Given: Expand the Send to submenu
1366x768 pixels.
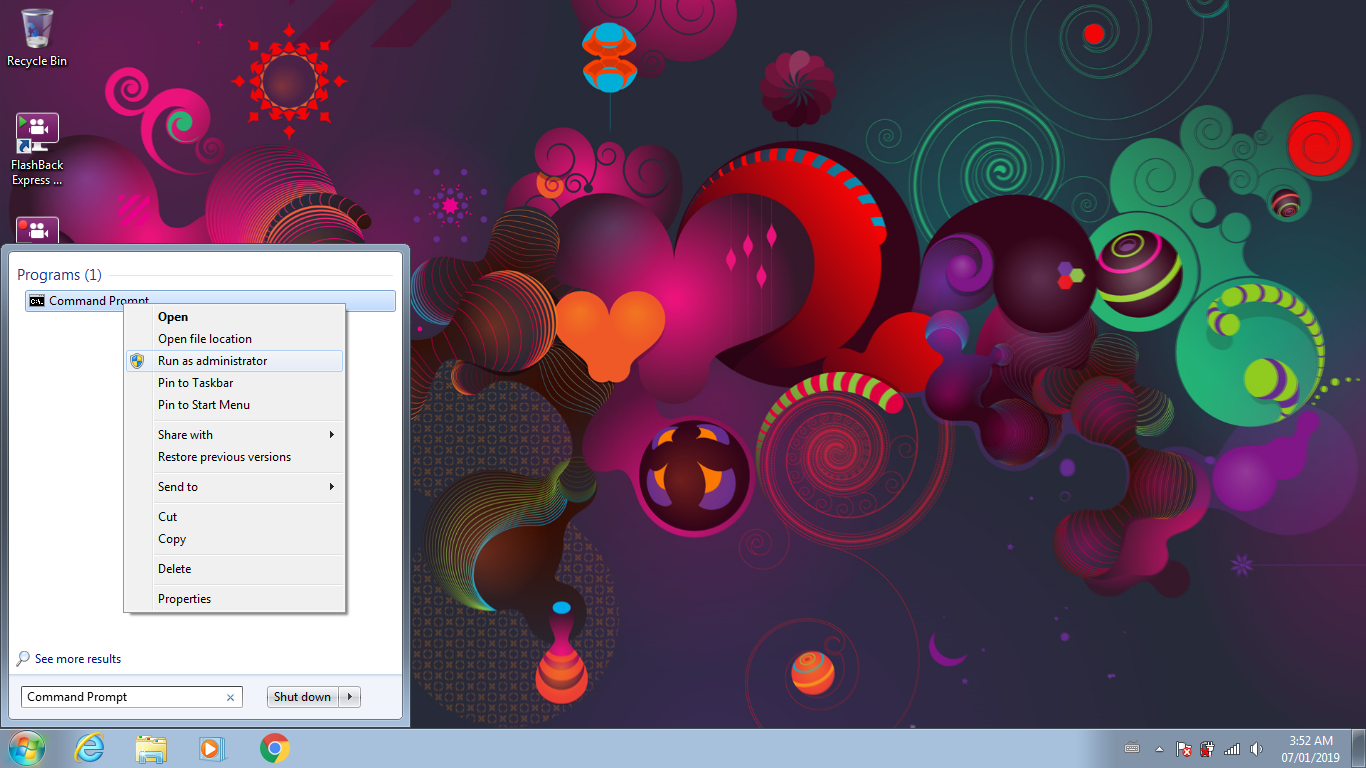Looking at the screenshot, I should tap(235, 487).
